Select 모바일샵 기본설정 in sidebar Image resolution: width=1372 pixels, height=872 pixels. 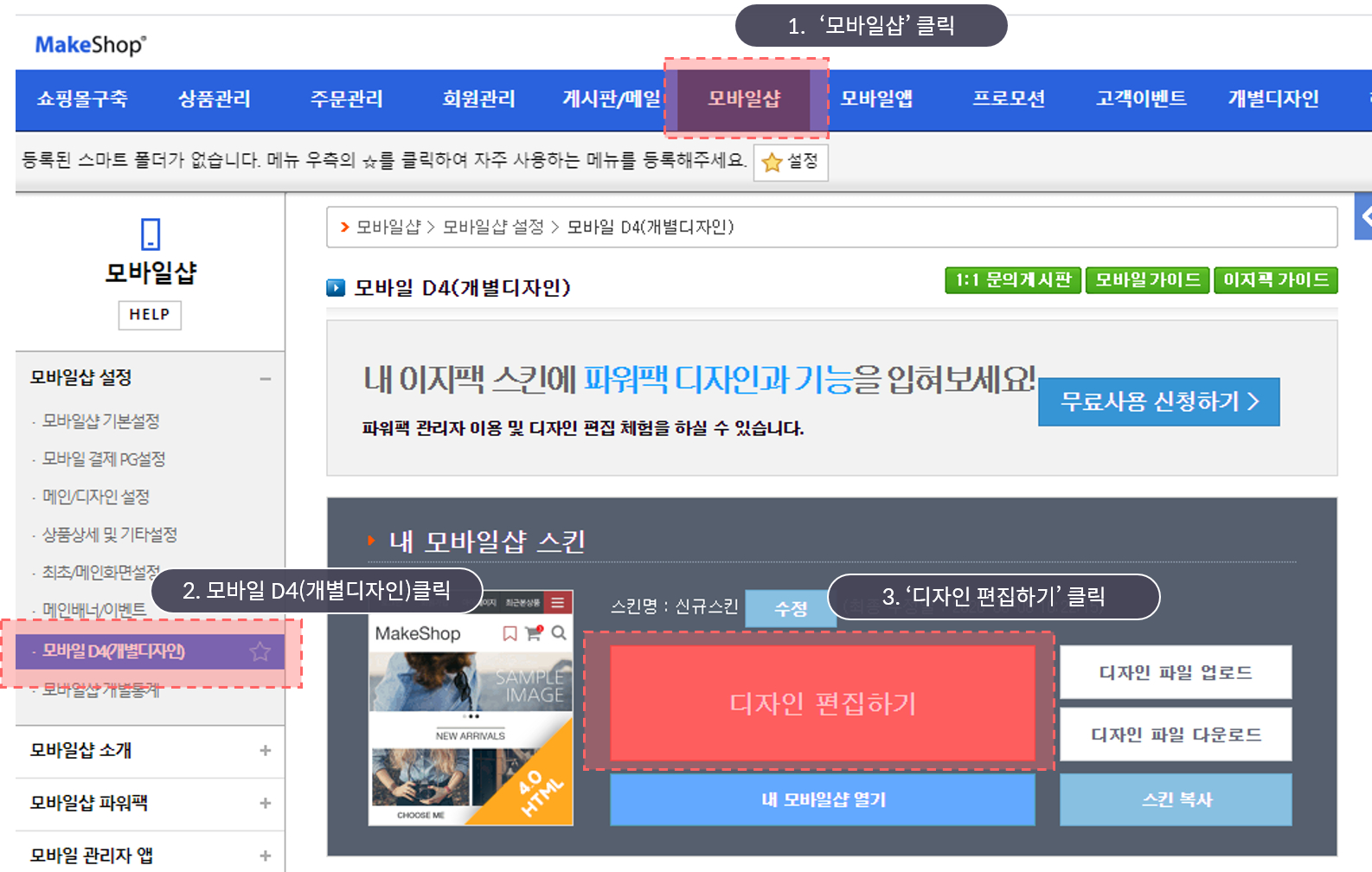point(101,421)
